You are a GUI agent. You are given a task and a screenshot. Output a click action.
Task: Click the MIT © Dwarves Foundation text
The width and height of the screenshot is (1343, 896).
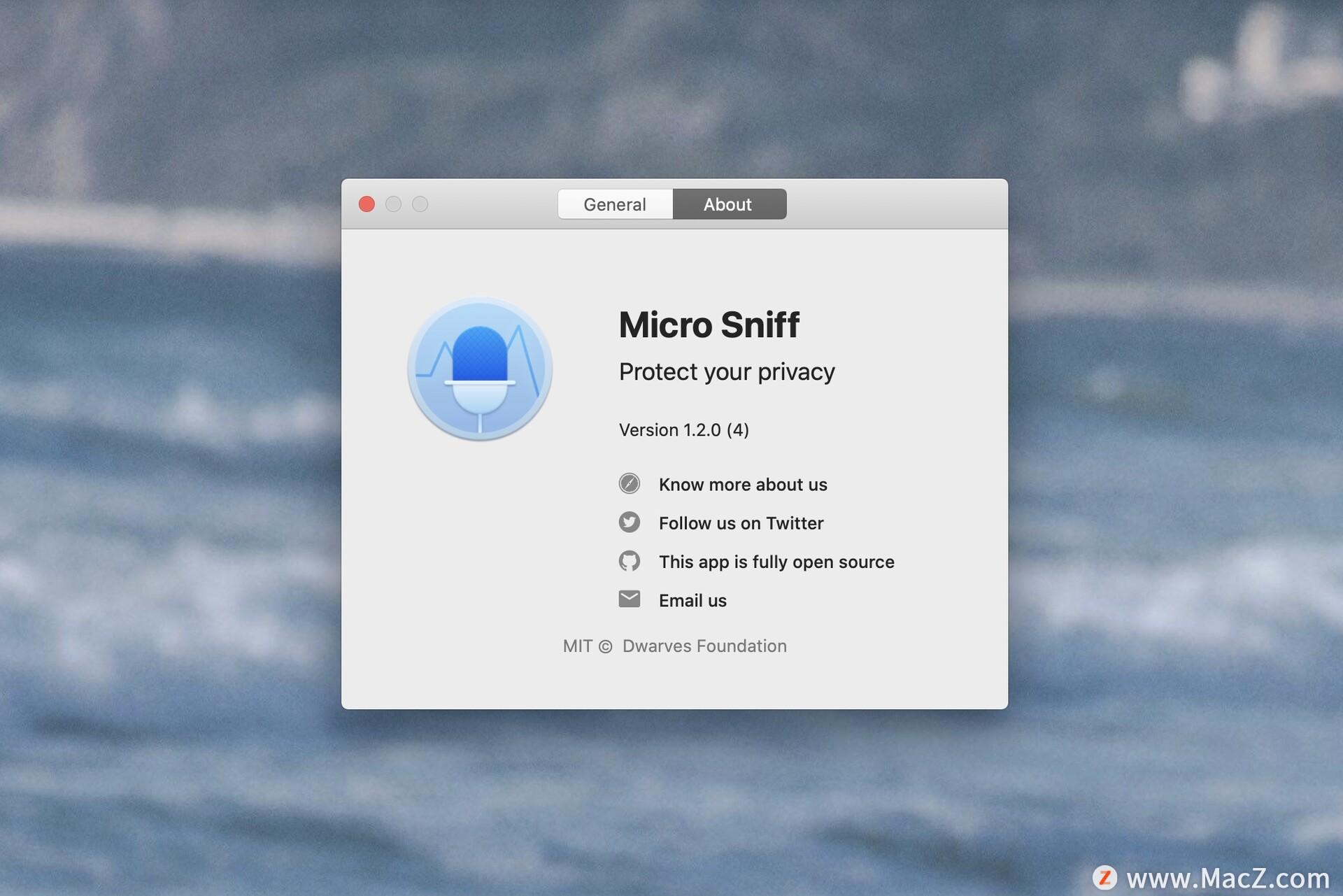[674, 646]
